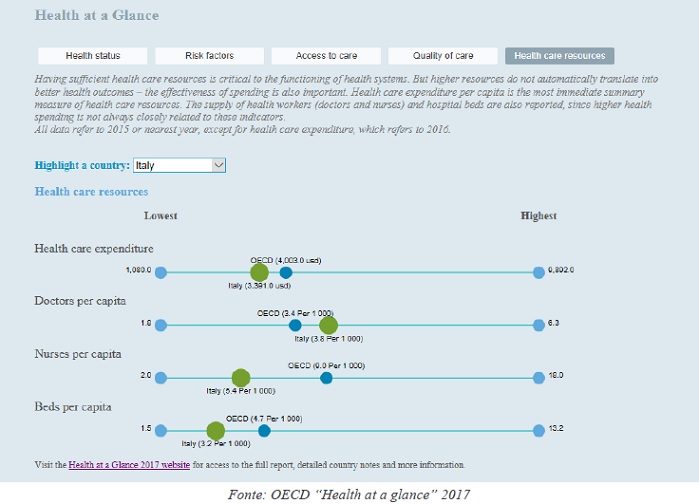699x504 pixels.
Task: Switch to the Risk factors tab
Action: tap(209, 56)
